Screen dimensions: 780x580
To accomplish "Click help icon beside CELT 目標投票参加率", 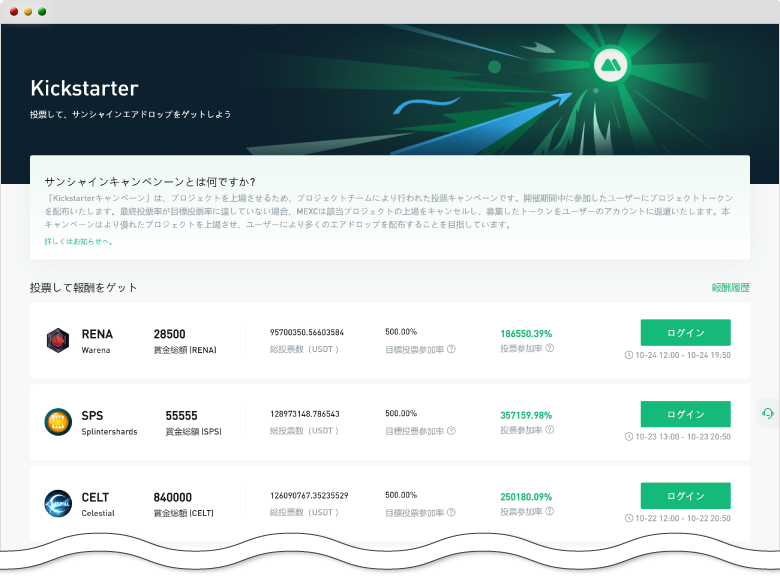I will 451,512.
